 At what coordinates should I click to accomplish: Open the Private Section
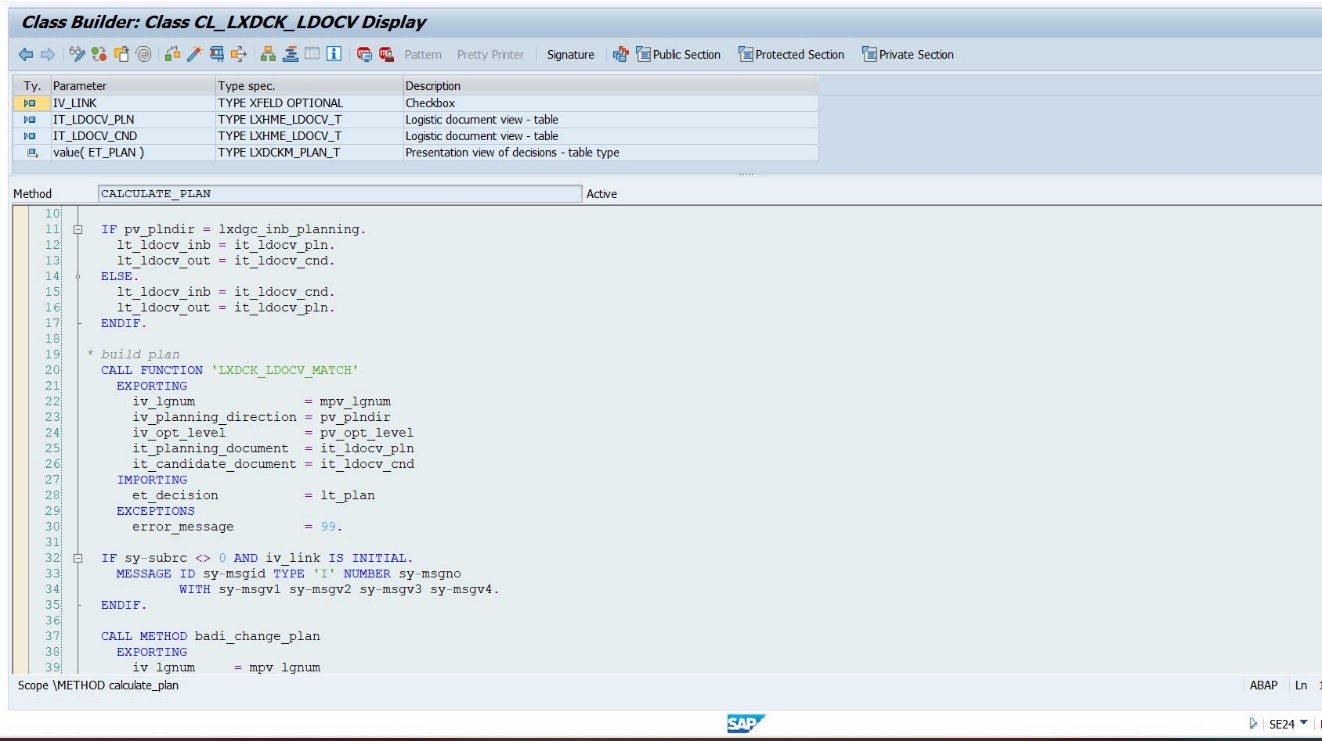click(908, 55)
